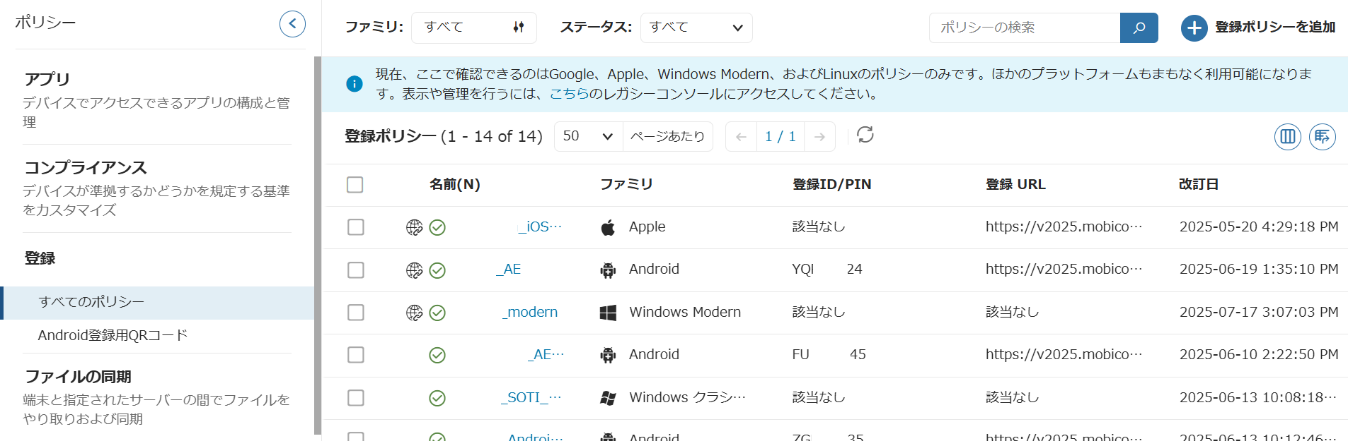The image size is (1348, 441).
Task: Collapse the policy sidebar with chevron button
Action: pyautogui.click(x=292, y=22)
